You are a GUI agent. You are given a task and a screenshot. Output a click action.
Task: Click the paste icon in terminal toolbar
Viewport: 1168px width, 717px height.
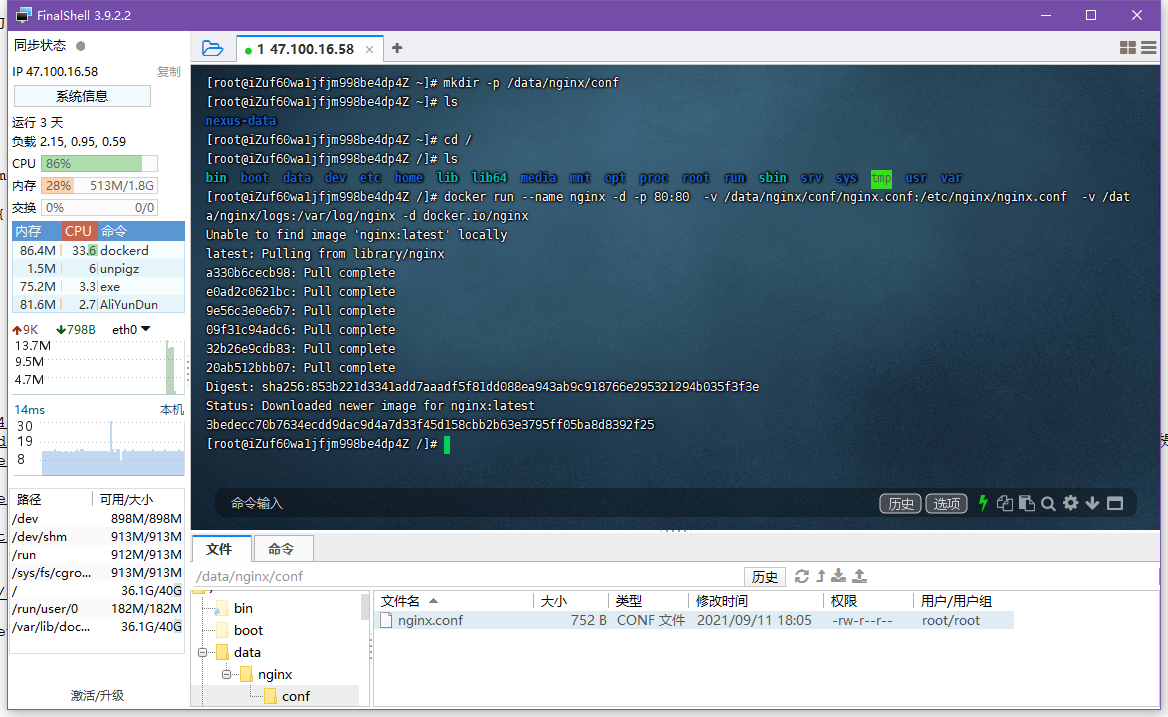pyautogui.click(x=1026, y=503)
